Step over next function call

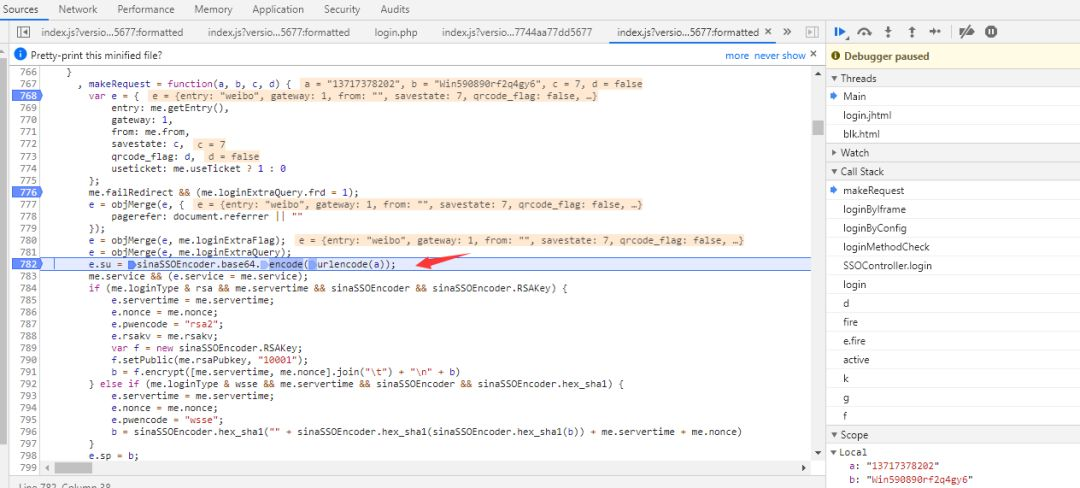(x=864, y=32)
